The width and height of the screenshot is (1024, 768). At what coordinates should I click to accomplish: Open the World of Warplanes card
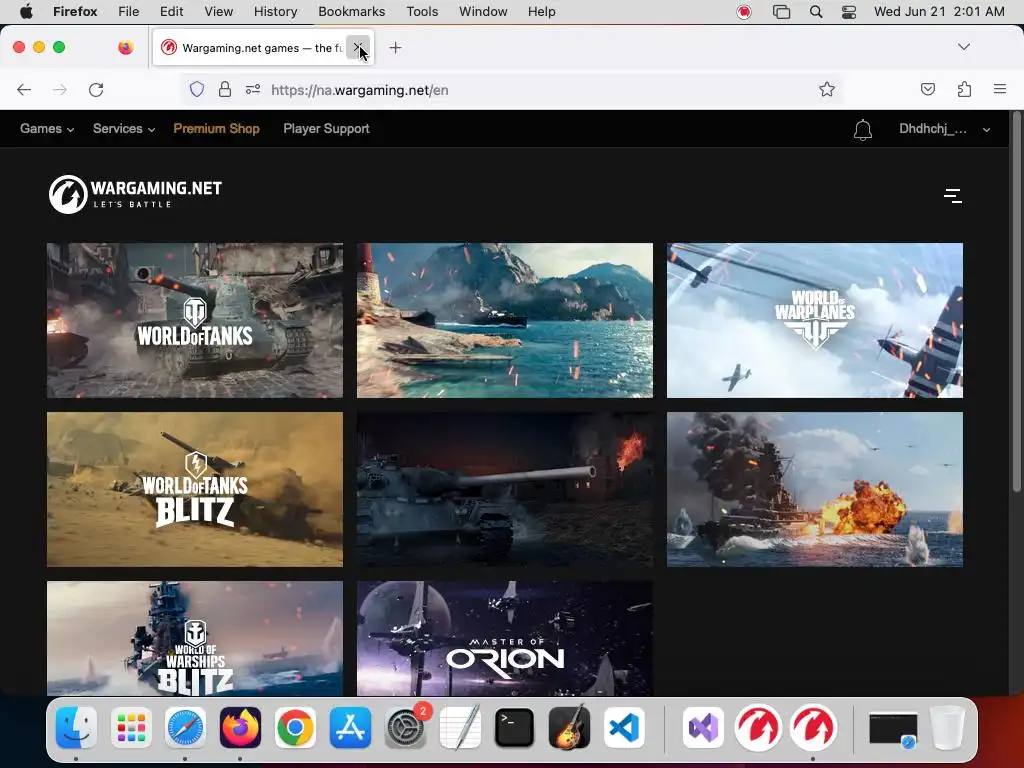tap(814, 320)
